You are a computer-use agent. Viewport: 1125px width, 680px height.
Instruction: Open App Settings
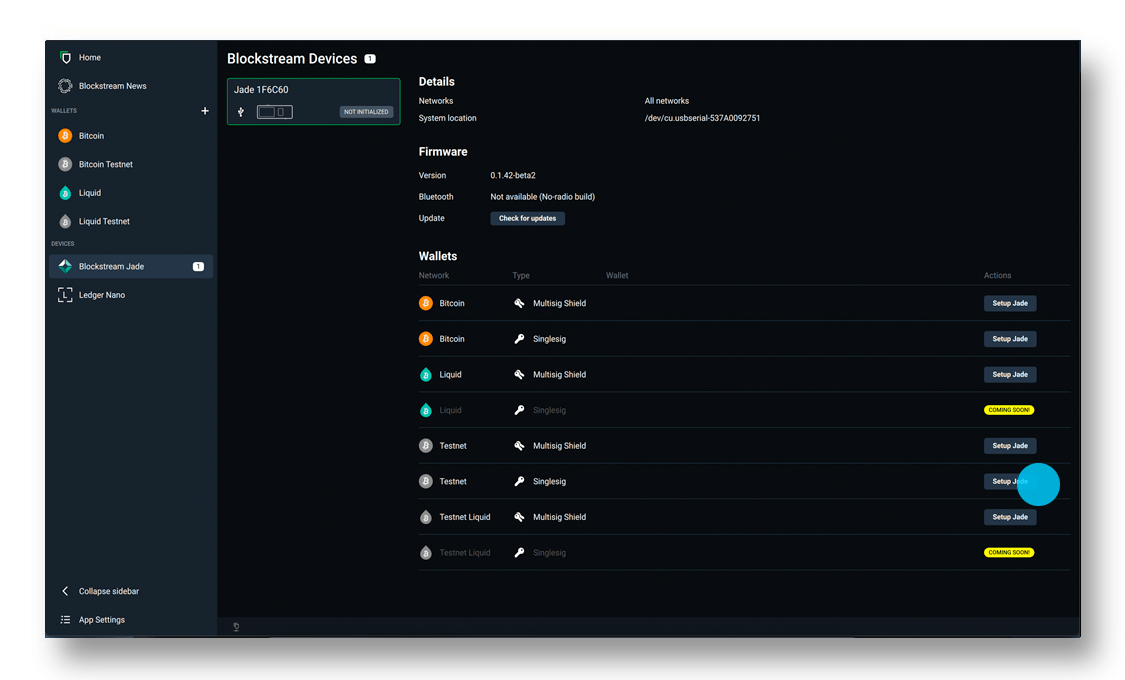[101, 619]
